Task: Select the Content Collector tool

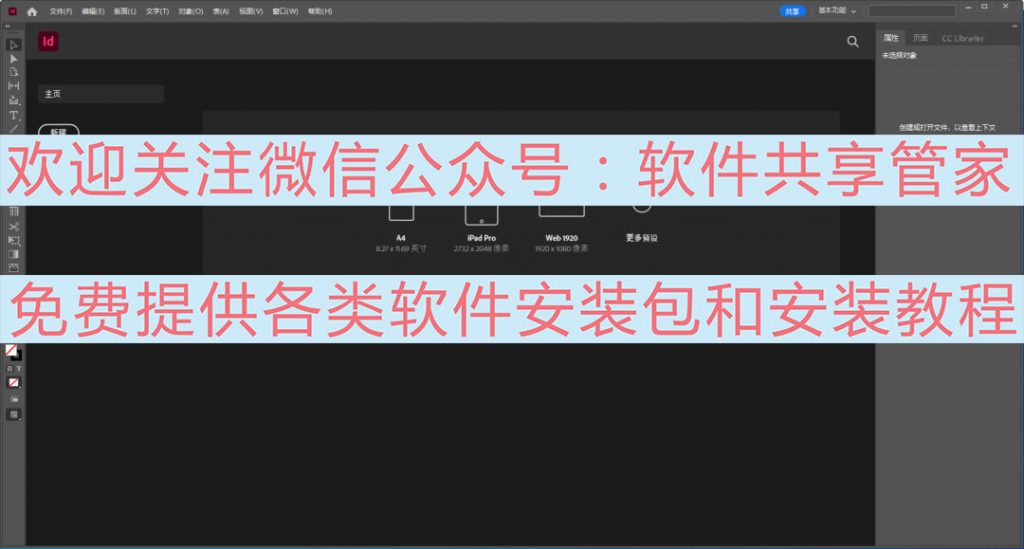Action: [13, 101]
